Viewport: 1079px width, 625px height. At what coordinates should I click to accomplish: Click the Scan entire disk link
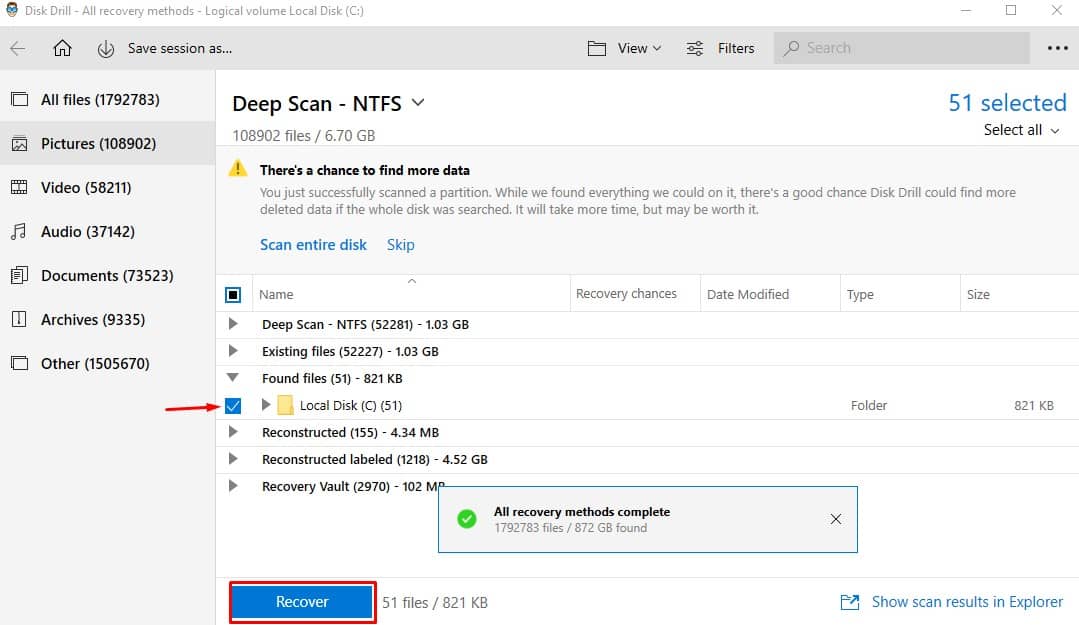pyautogui.click(x=313, y=244)
